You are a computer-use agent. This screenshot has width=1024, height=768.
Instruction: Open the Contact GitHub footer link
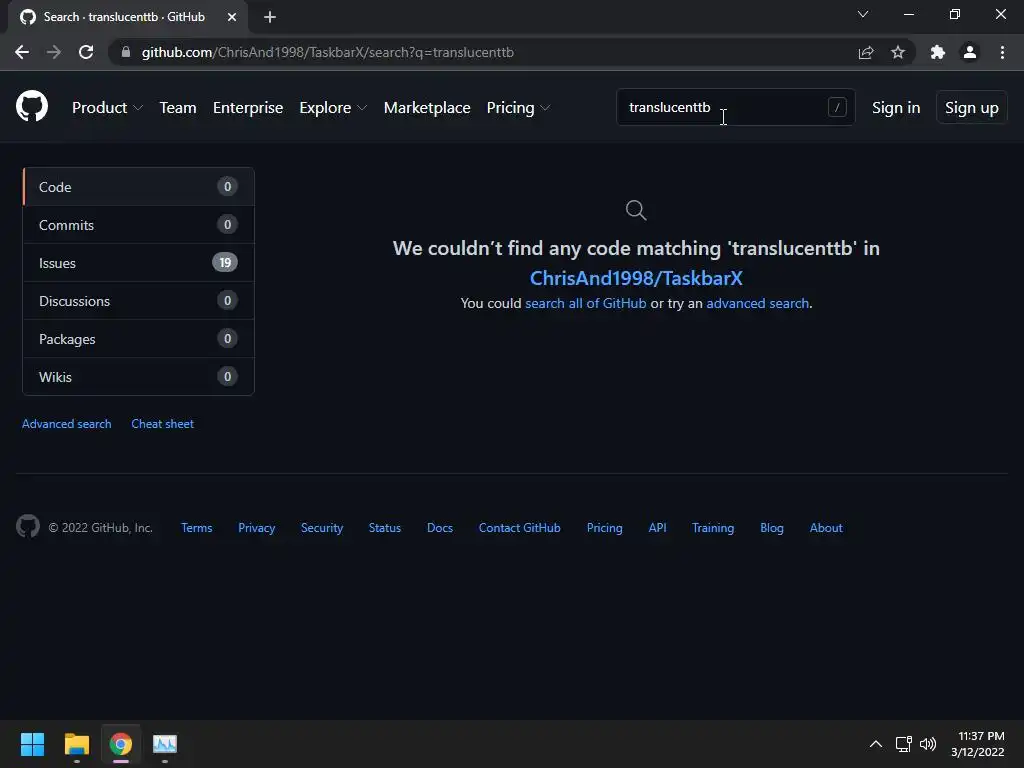(520, 528)
